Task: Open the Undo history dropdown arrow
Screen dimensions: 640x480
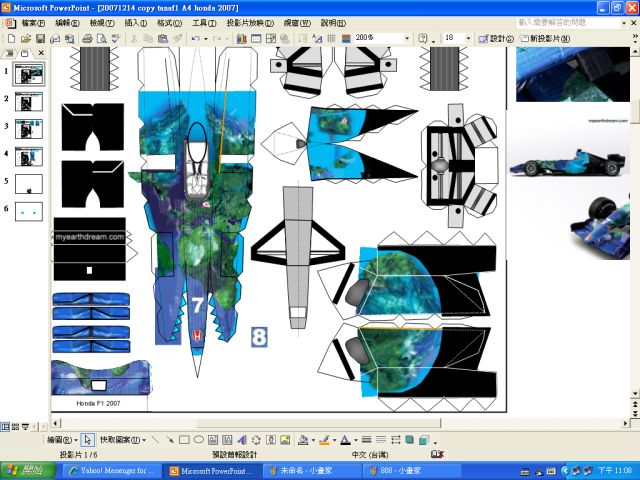Action: pos(206,39)
